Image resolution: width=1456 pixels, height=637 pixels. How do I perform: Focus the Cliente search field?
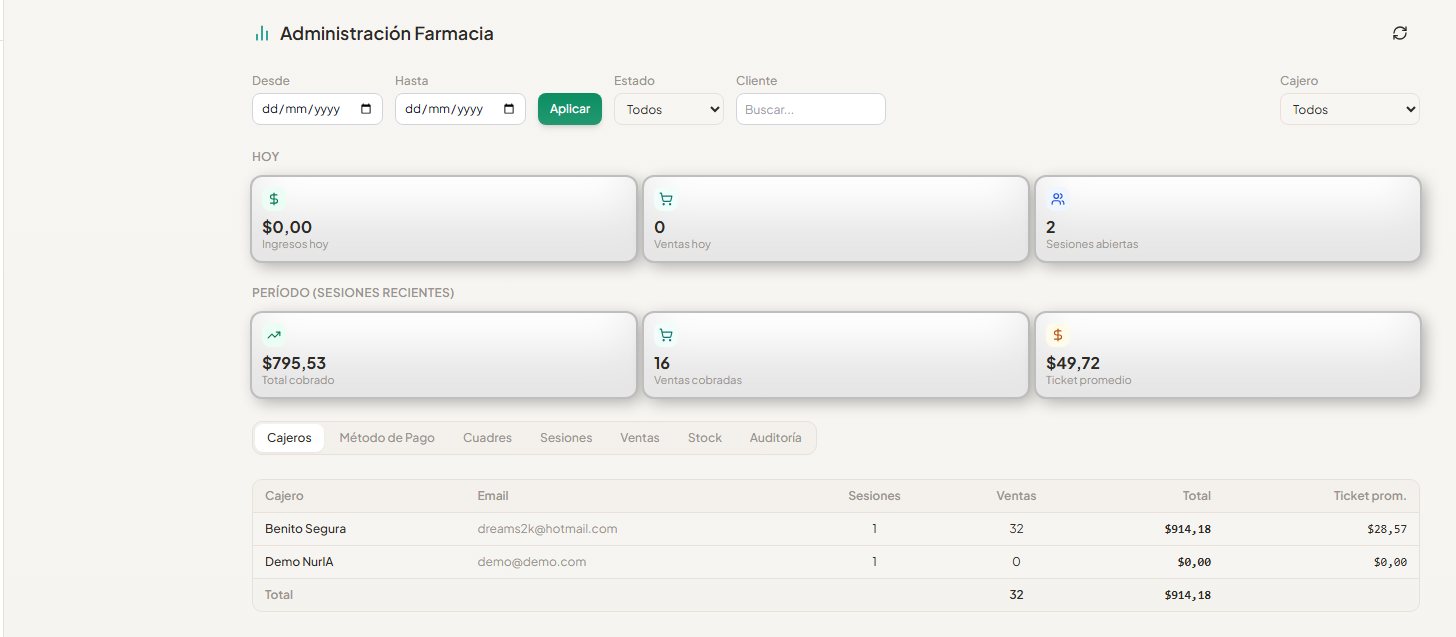(811, 109)
